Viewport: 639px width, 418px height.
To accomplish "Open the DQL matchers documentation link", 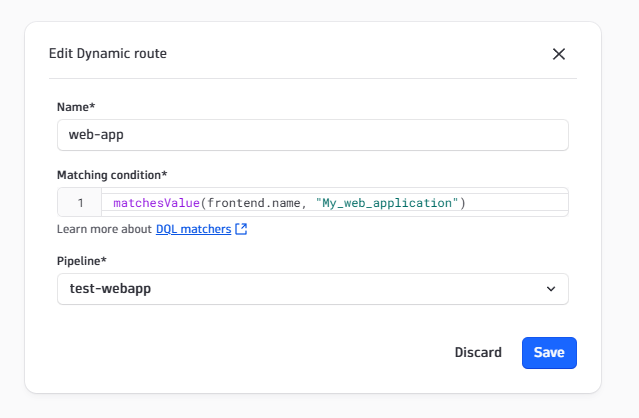I will point(194,229).
